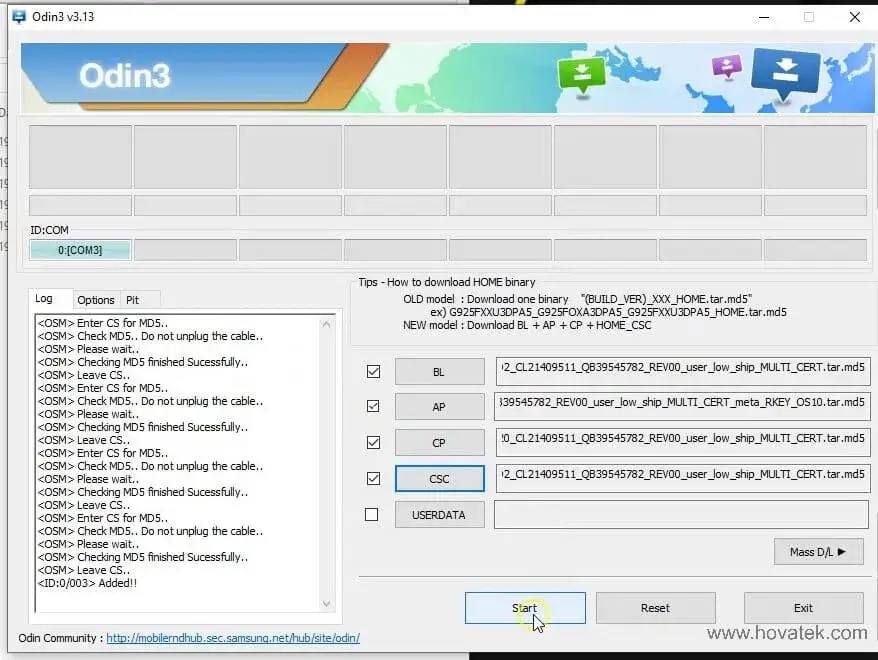Image resolution: width=878 pixels, height=660 pixels.
Task: Open the BL file selector
Action: coord(439,371)
